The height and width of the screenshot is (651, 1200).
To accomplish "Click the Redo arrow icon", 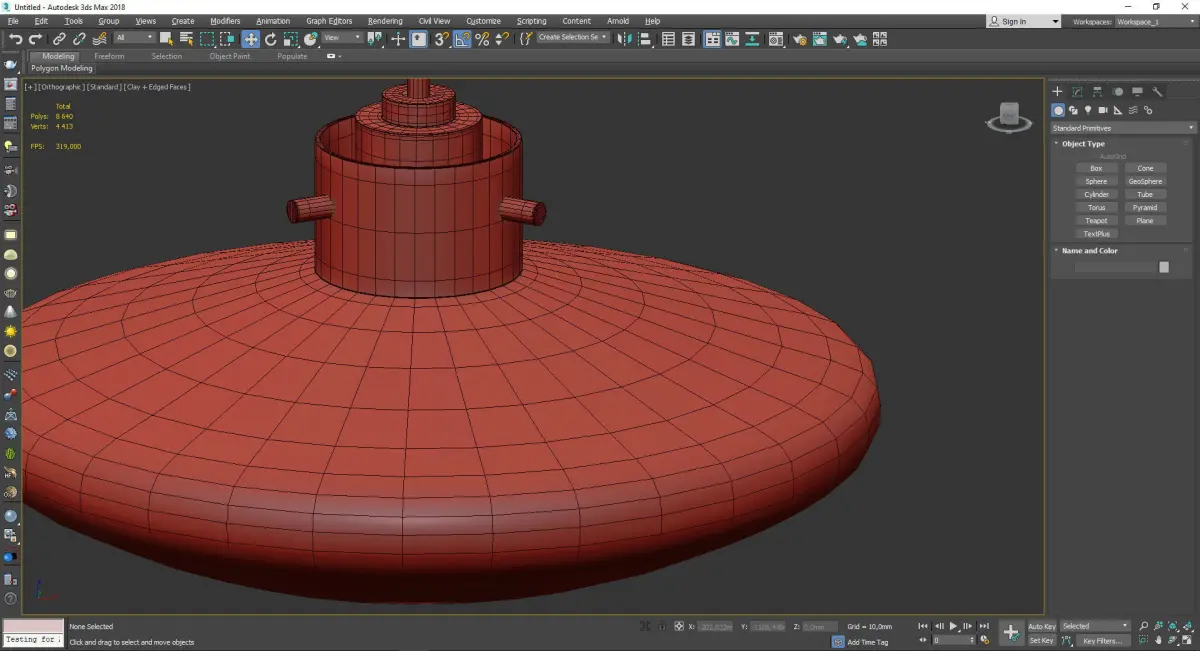I will coord(35,39).
